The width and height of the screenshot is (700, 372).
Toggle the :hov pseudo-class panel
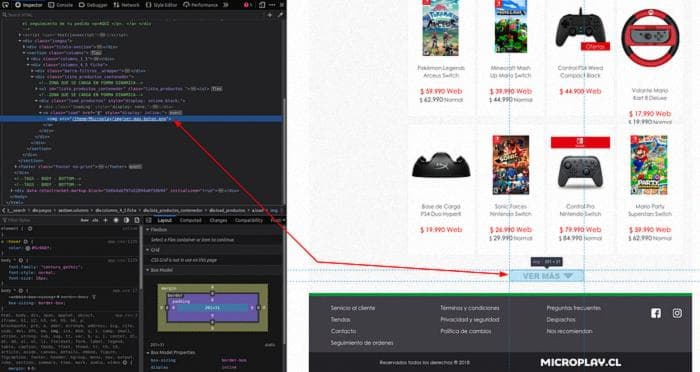click(84, 220)
